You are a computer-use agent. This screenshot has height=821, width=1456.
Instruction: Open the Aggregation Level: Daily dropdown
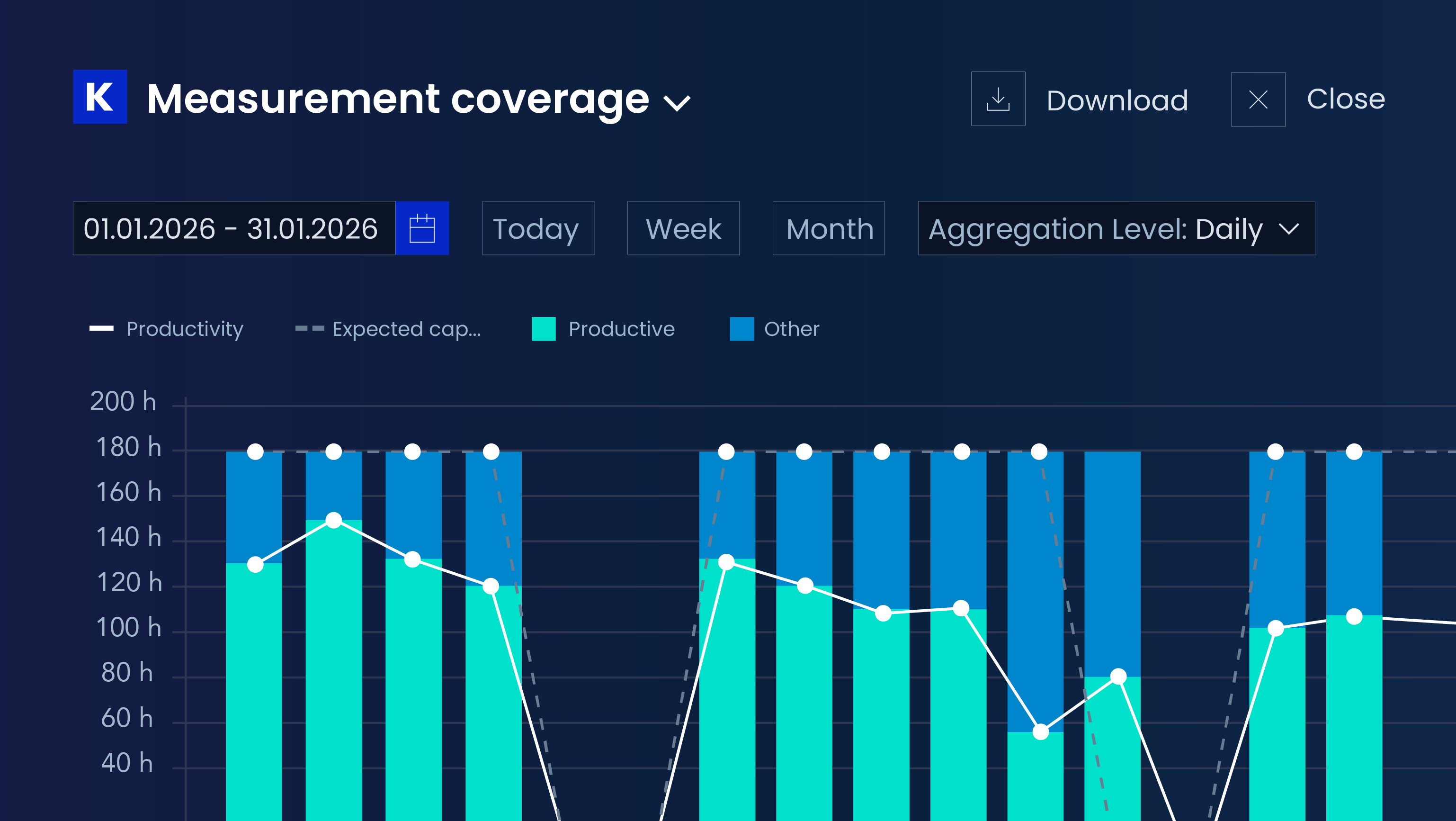(1117, 228)
